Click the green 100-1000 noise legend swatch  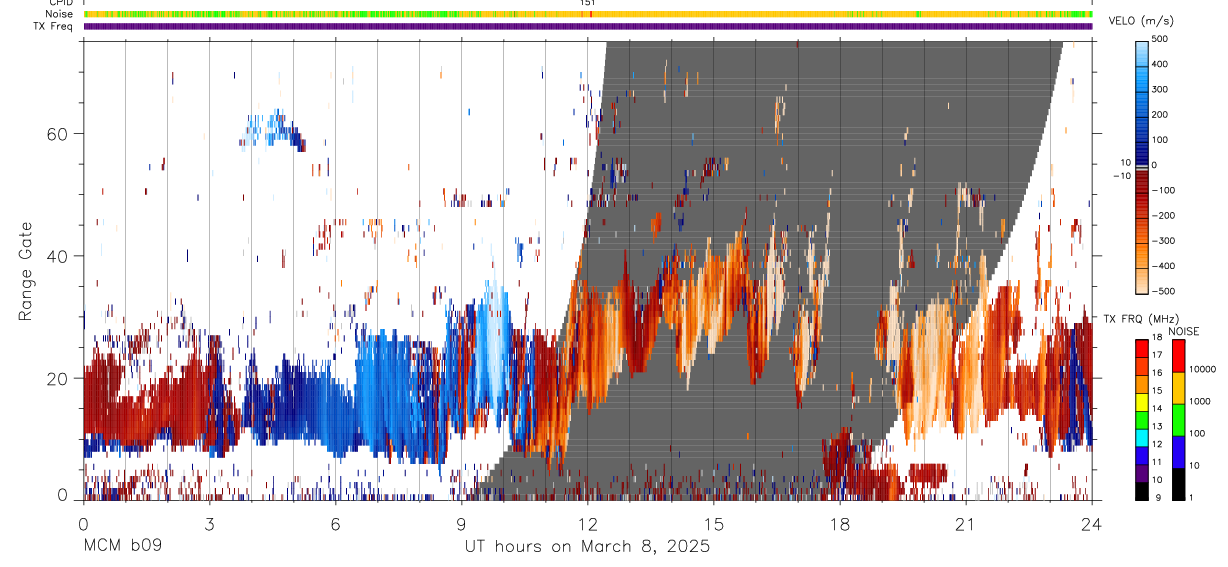1179,419
